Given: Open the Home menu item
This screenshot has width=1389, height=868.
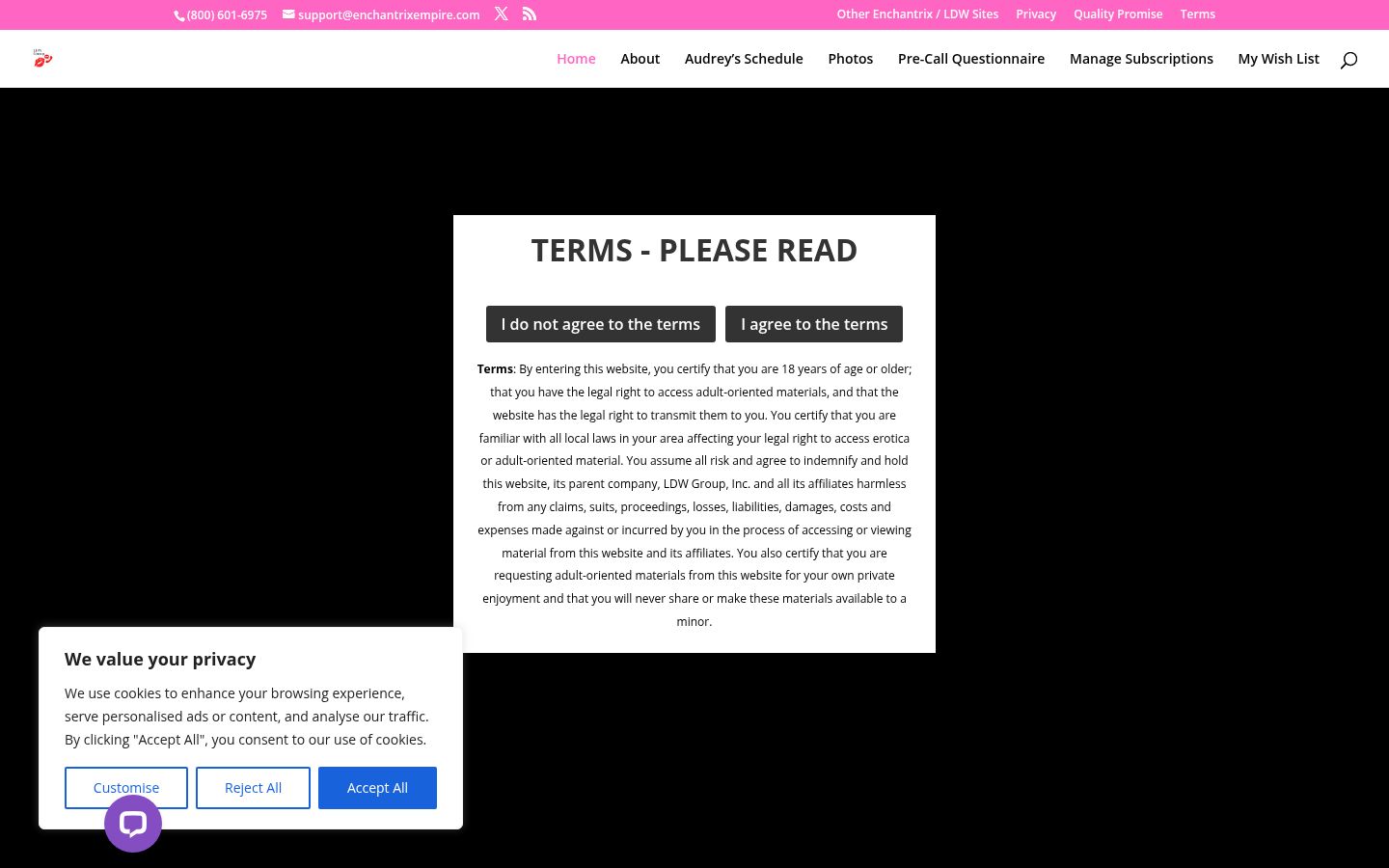Looking at the screenshot, I should 576,59.
